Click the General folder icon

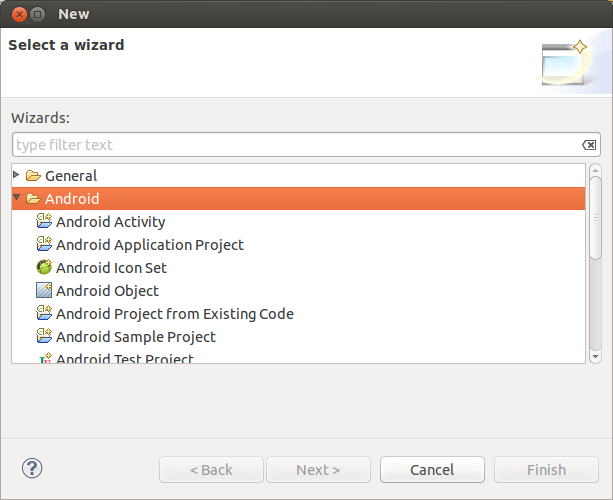pyautogui.click(x=33, y=176)
